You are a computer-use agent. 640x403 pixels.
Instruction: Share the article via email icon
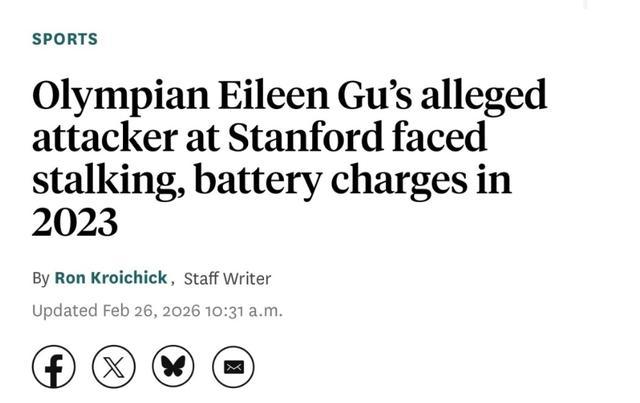pyautogui.click(x=233, y=367)
